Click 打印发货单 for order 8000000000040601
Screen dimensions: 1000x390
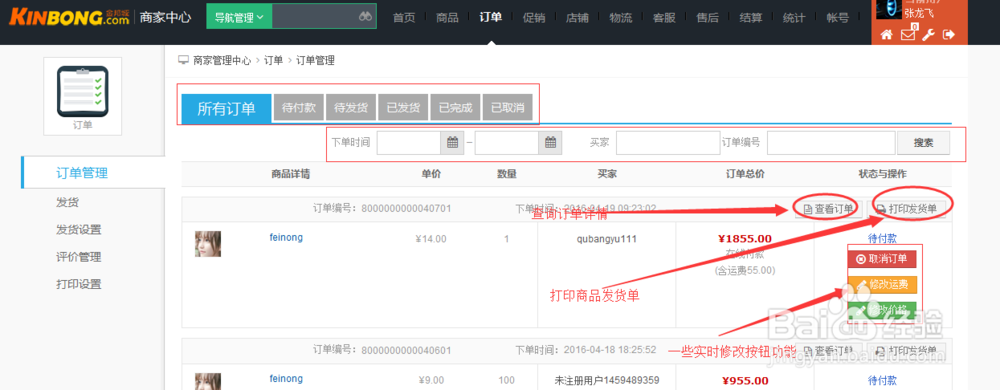coord(907,350)
